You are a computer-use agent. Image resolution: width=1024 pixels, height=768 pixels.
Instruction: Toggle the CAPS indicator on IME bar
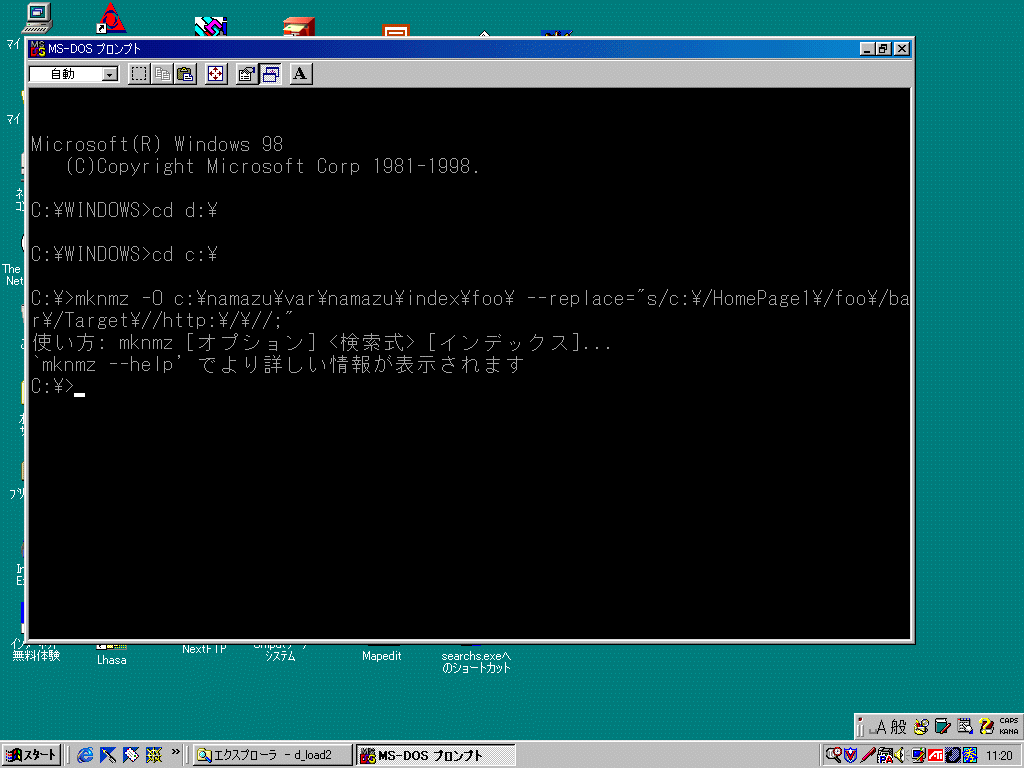[x=1008, y=721]
